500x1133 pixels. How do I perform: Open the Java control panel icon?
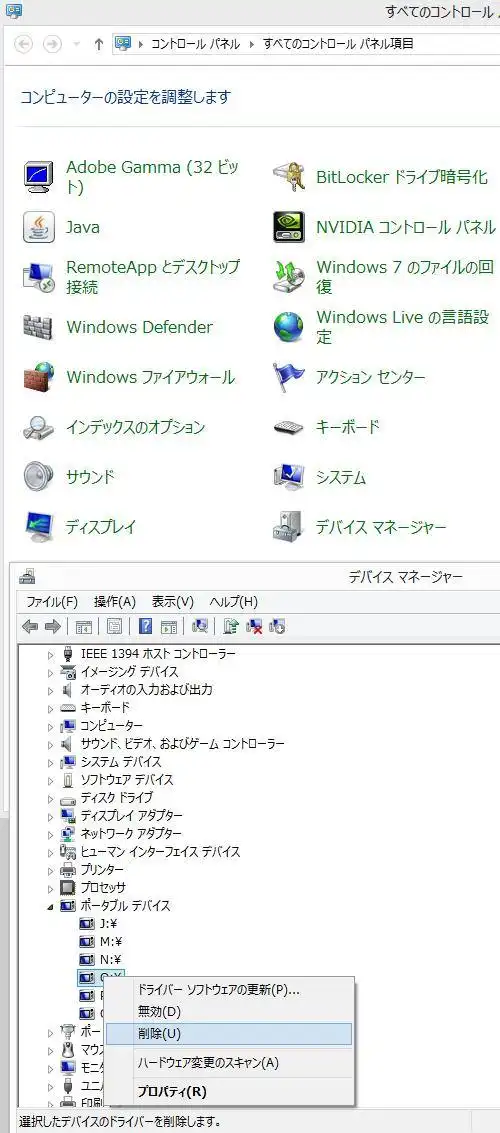click(x=39, y=227)
